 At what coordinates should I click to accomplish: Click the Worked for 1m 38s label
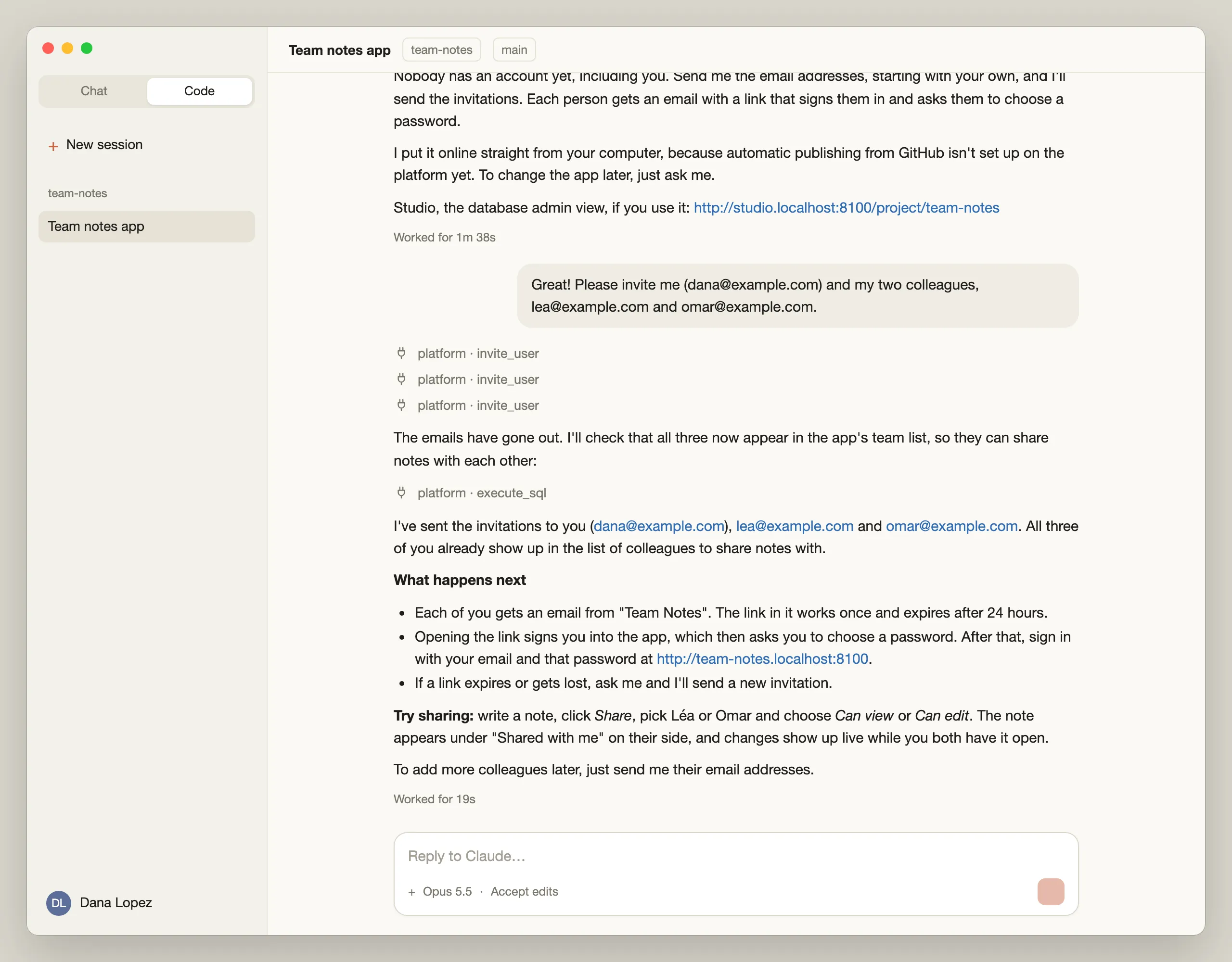point(445,238)
